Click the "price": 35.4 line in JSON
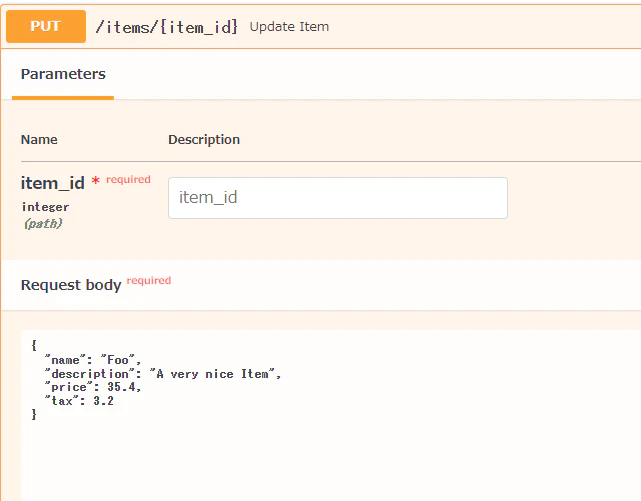Viewport: 641px width, 501px height. click(93, 387)
